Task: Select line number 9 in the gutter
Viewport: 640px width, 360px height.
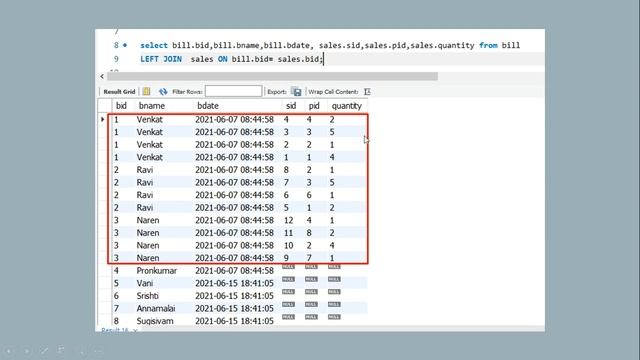Action: (116, 59)
